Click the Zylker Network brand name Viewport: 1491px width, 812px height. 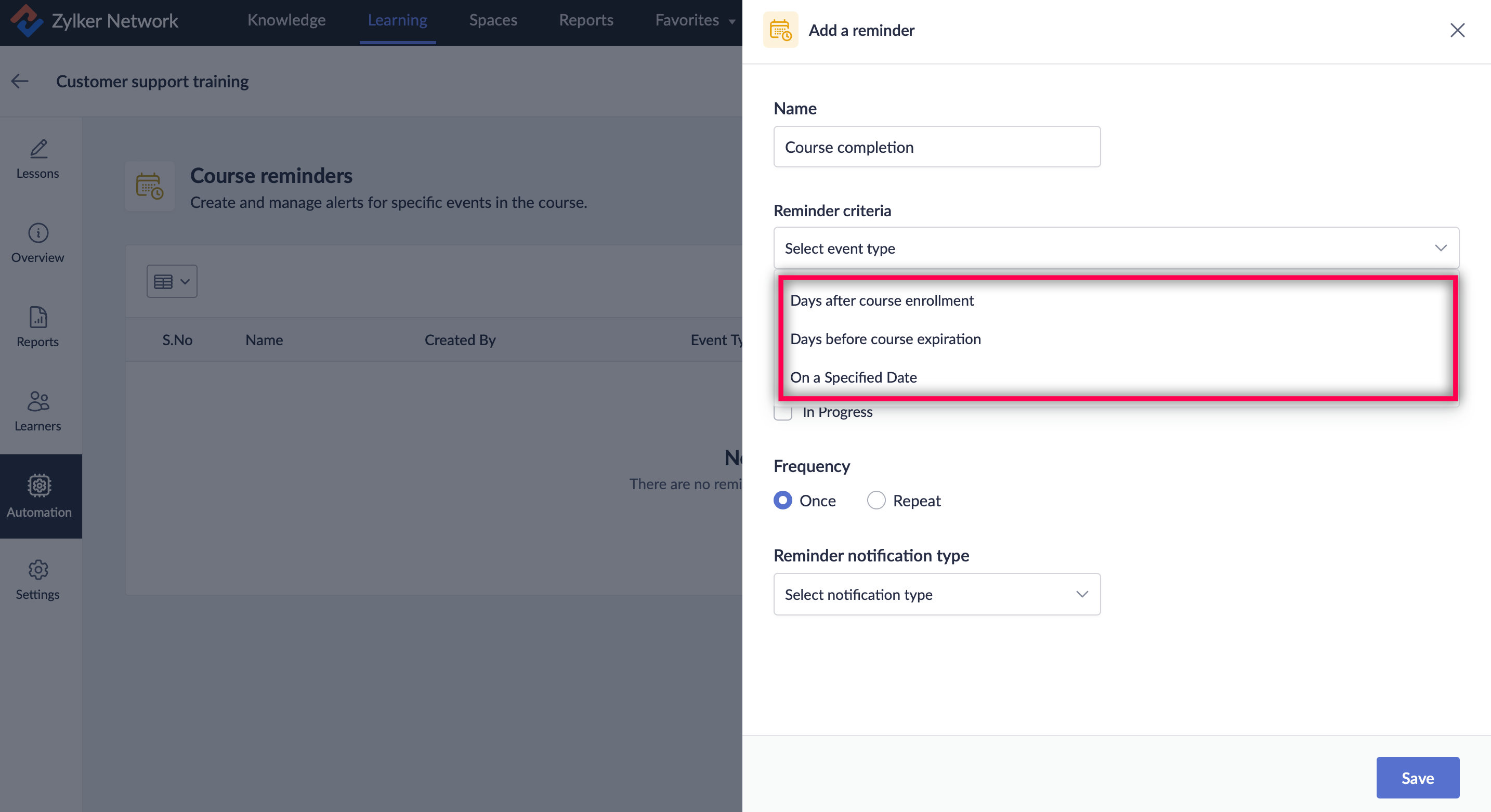(114, 21)
